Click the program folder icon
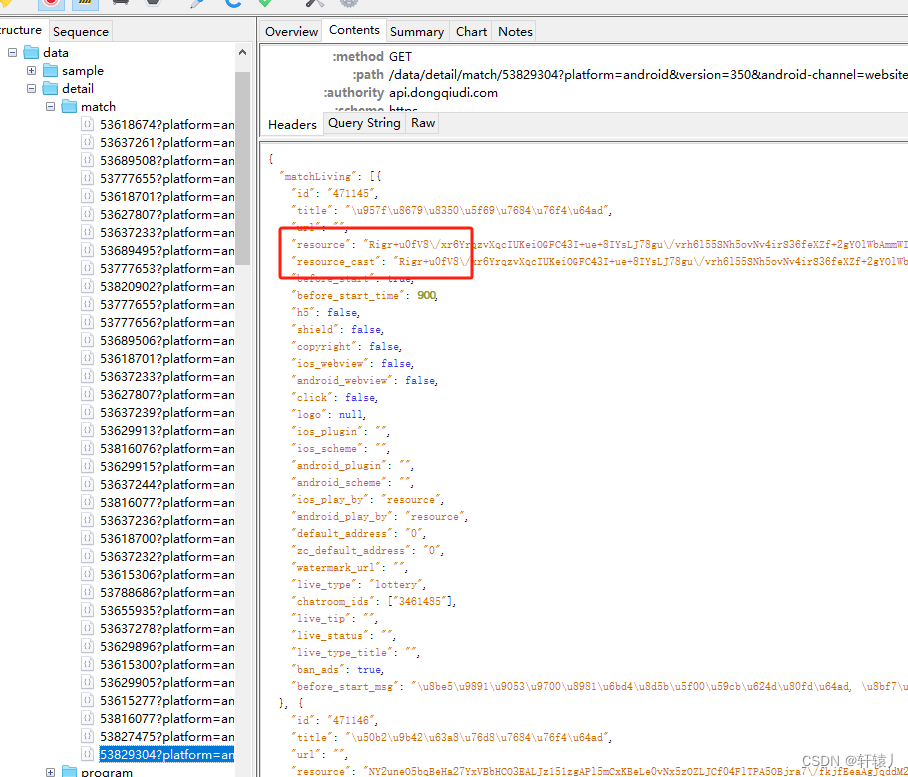908x777 pixels. (69, 771)
